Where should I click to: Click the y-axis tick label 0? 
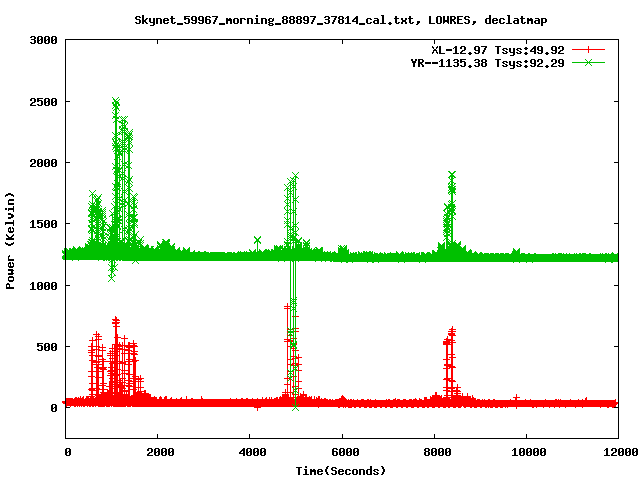54,408
